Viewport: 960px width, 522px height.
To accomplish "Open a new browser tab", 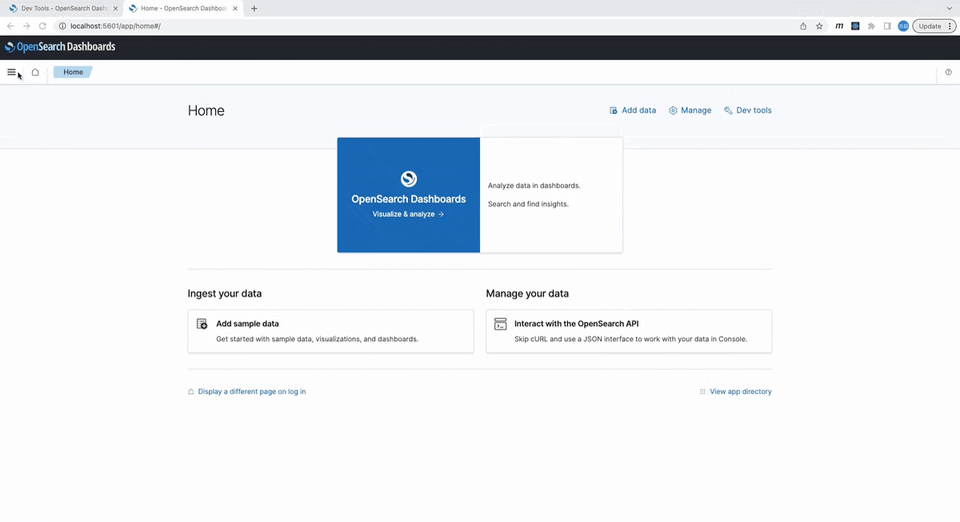I will [x=254, y=9].
